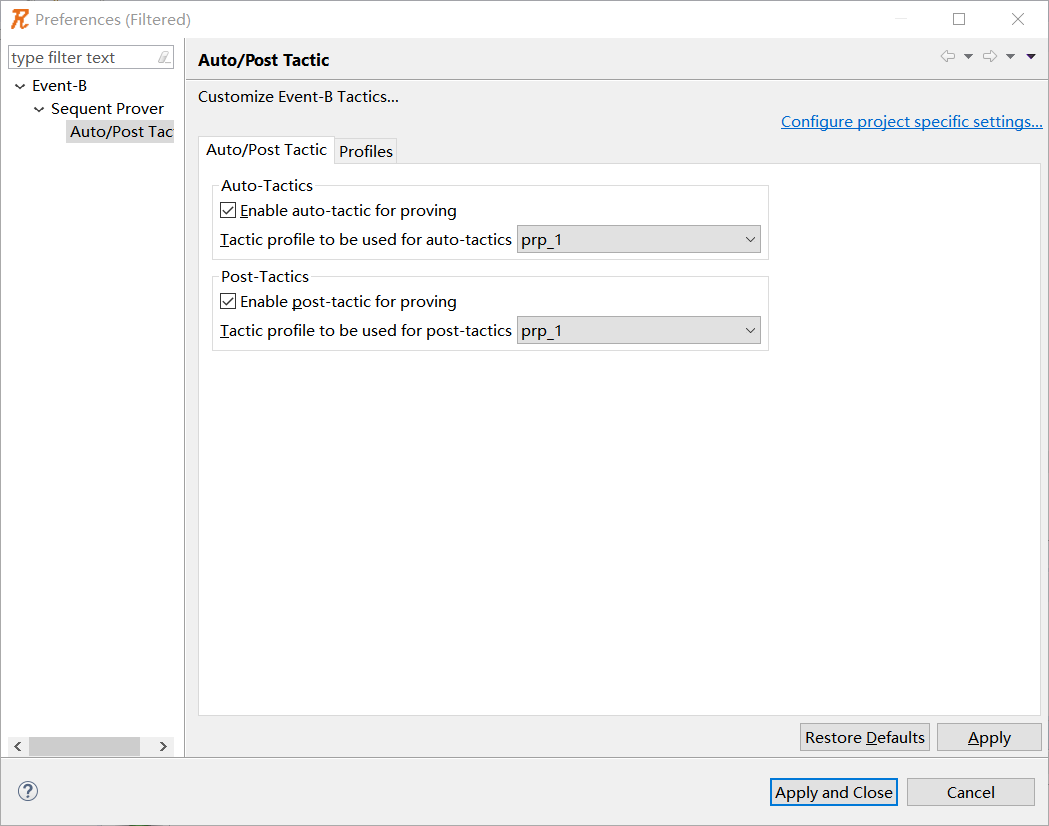Screen dimensions: 1049x826
Task: Click the Post-Tactics group label
Action: (265, 276)
